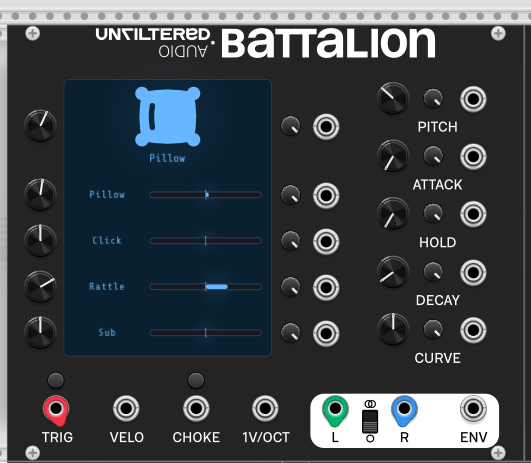The image size is (531, 463).
Task: Click the Pillow level slider
Action: point(206,195)
